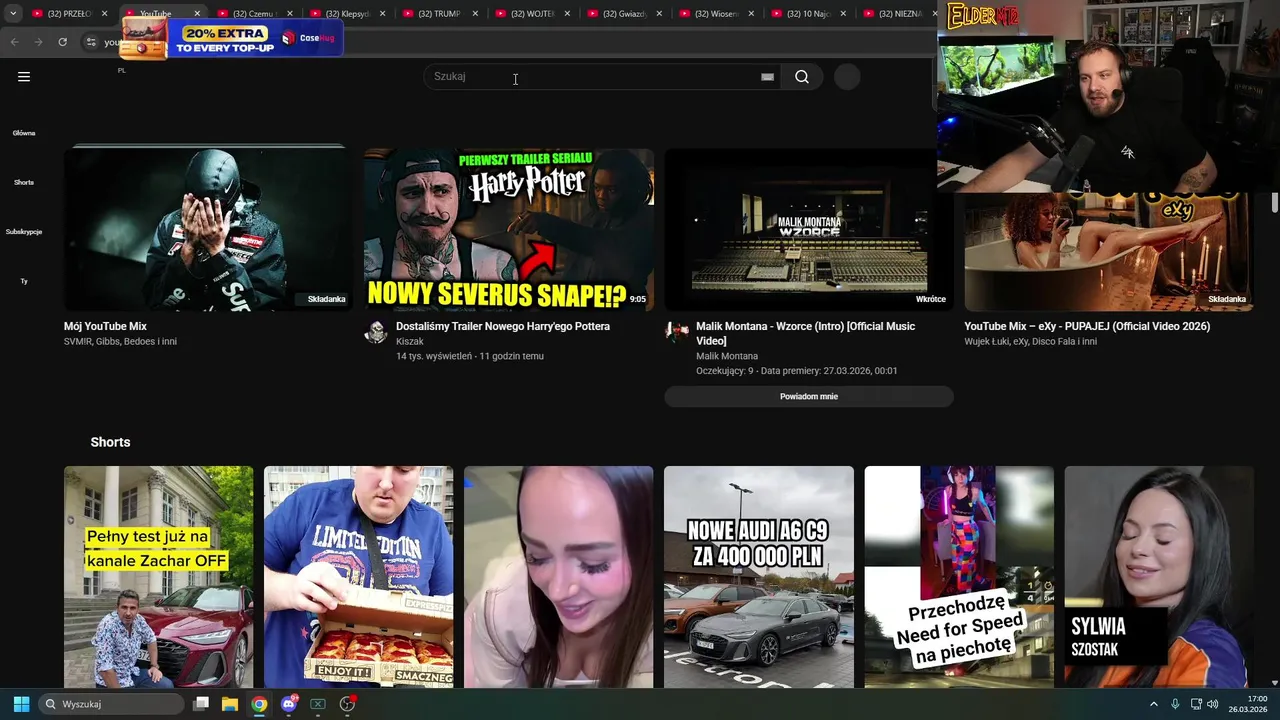
Task: Go to Główna in the sidebar
Action: (24, 133)
